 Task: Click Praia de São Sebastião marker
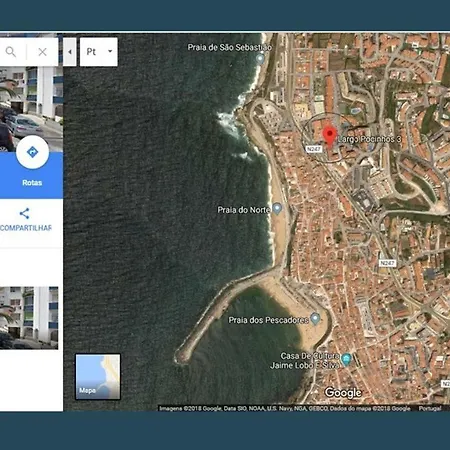pos(260,59)
